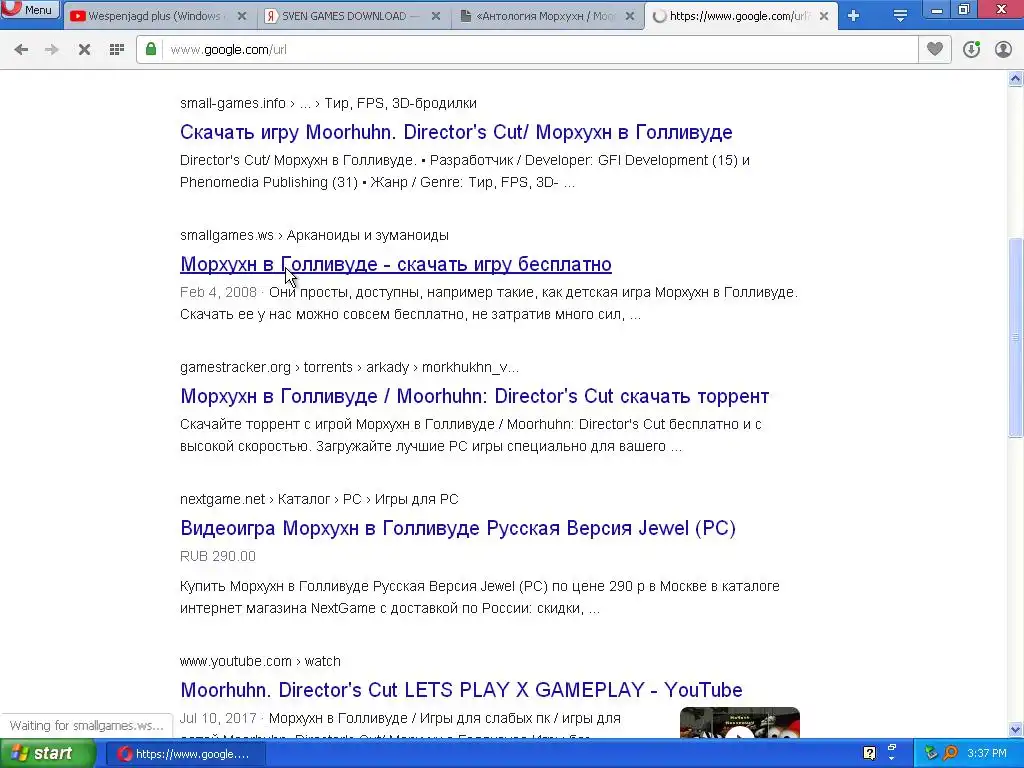Image resolution: width=1024 pixels, height=768 pixels.
Task: Click the green padlock security icon
Action: coord(151,50)
